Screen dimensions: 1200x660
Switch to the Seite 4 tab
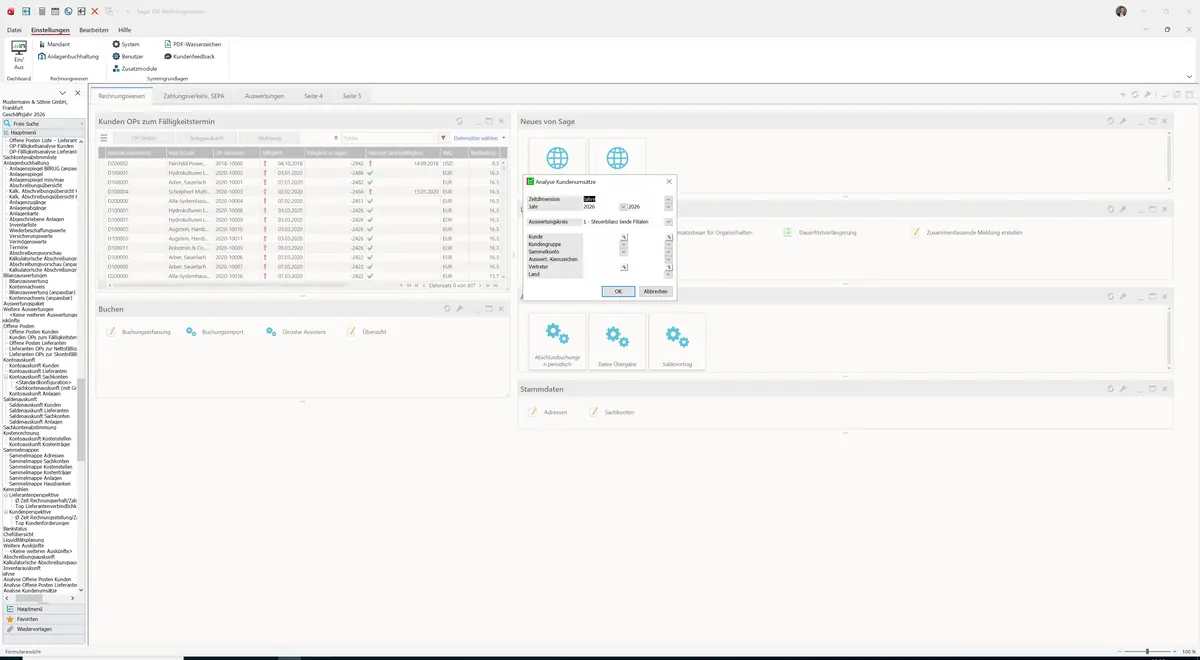coord(314,96)
